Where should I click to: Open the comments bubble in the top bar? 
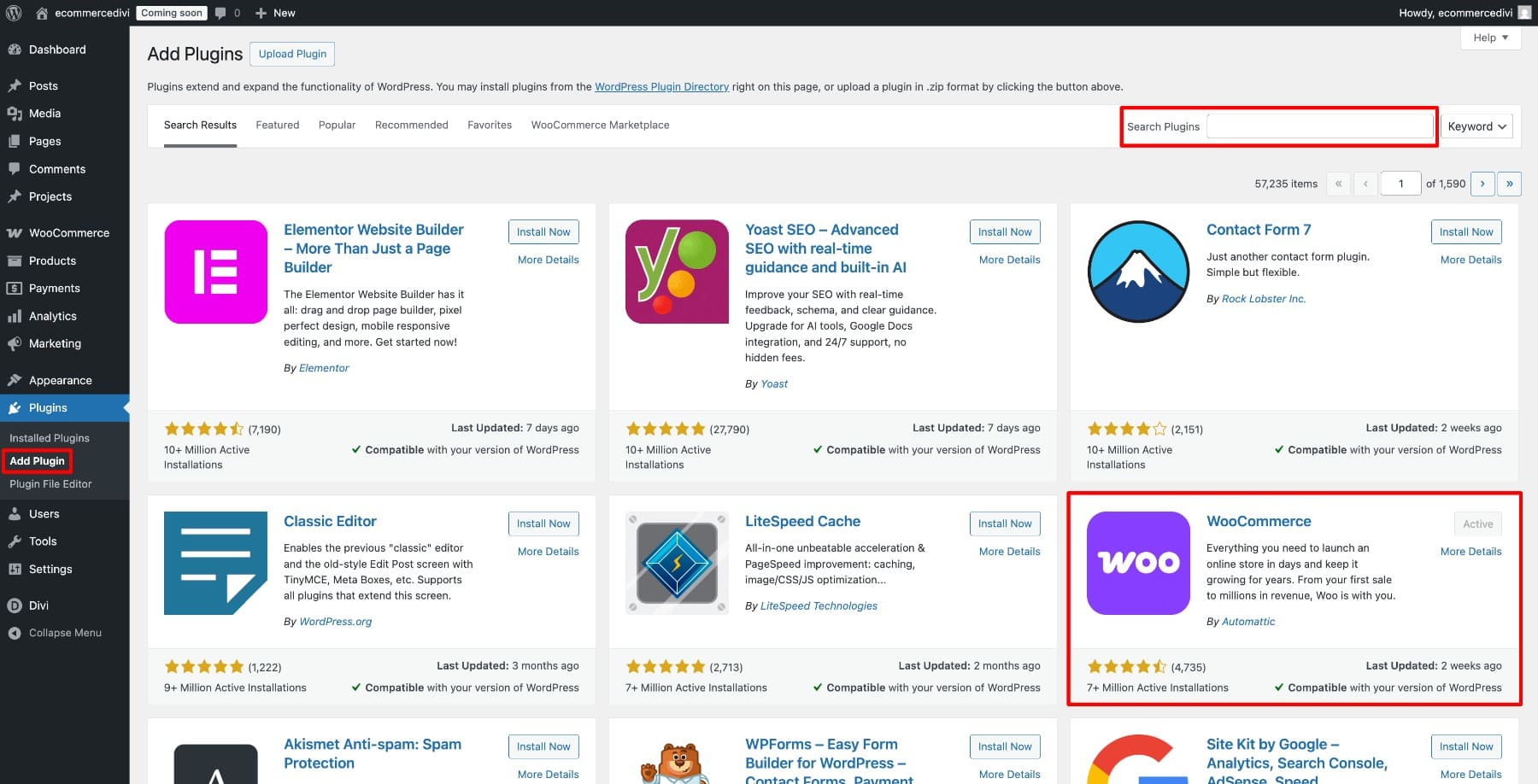coord(221,13)
